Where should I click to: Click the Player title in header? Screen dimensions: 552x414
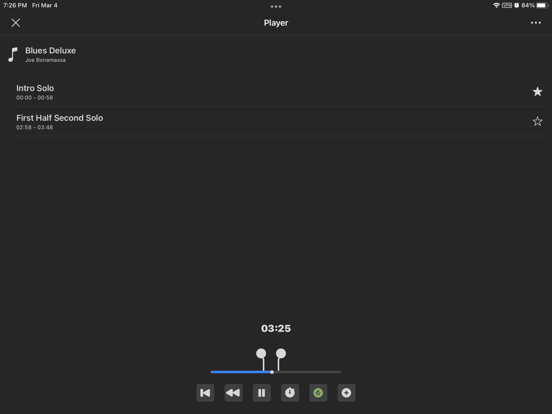pyautogui.click(x=276, y=23)
